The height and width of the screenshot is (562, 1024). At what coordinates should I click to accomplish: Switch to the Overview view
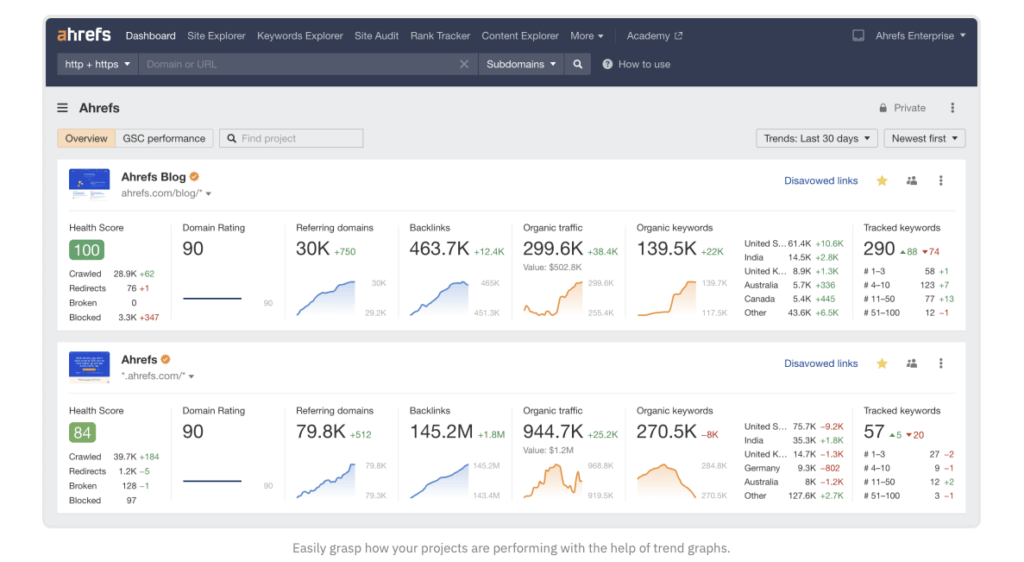point(86,139)
